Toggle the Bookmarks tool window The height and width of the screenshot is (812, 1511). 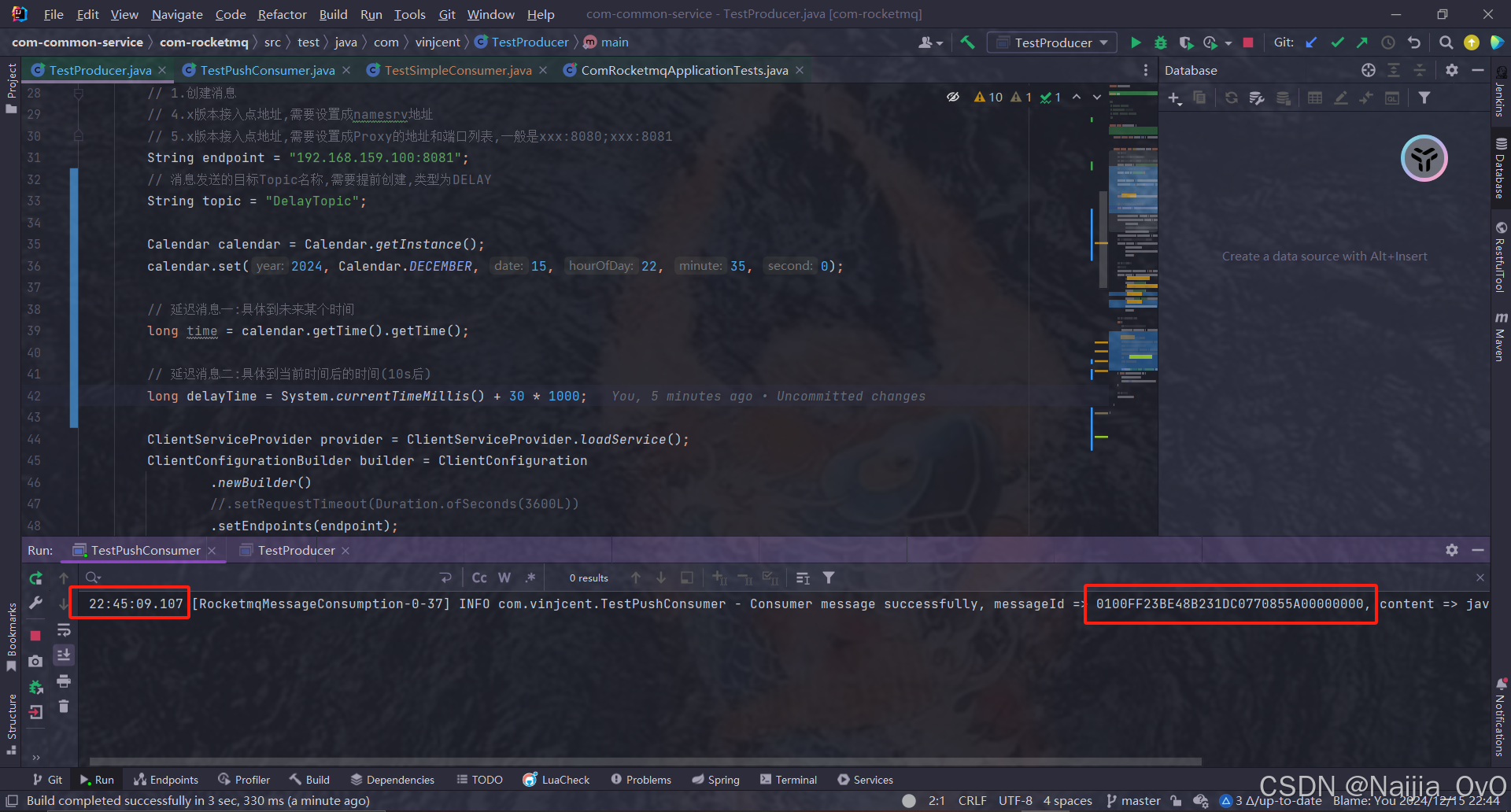[x=11, y=637]
